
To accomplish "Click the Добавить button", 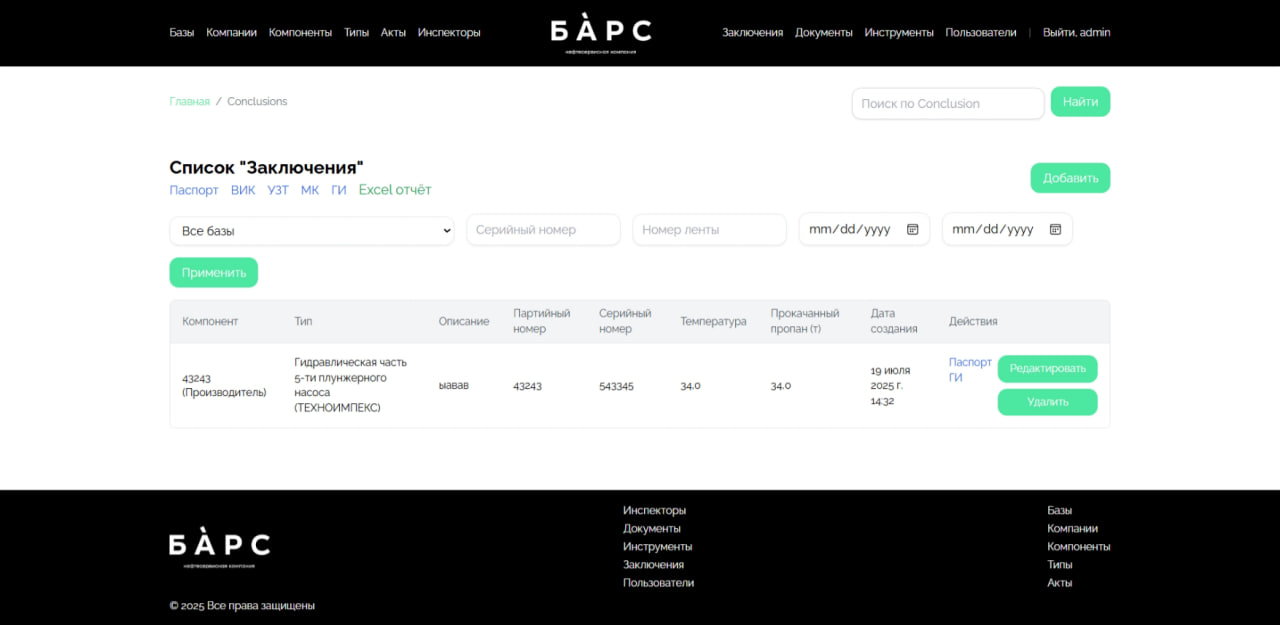I will tap(1070, 178).
